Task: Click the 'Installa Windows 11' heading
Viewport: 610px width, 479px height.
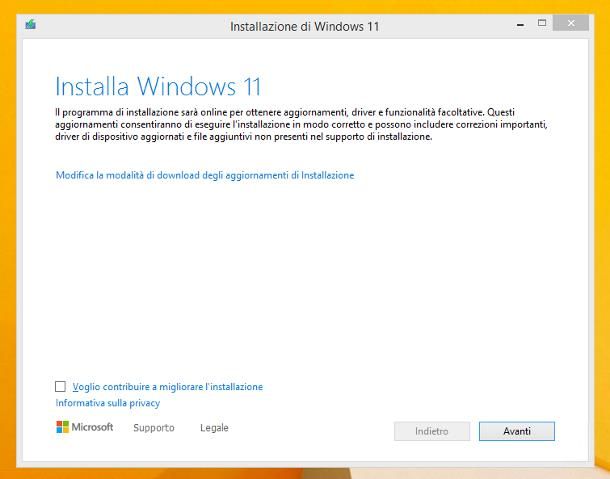Action: (x=158, y=86)
